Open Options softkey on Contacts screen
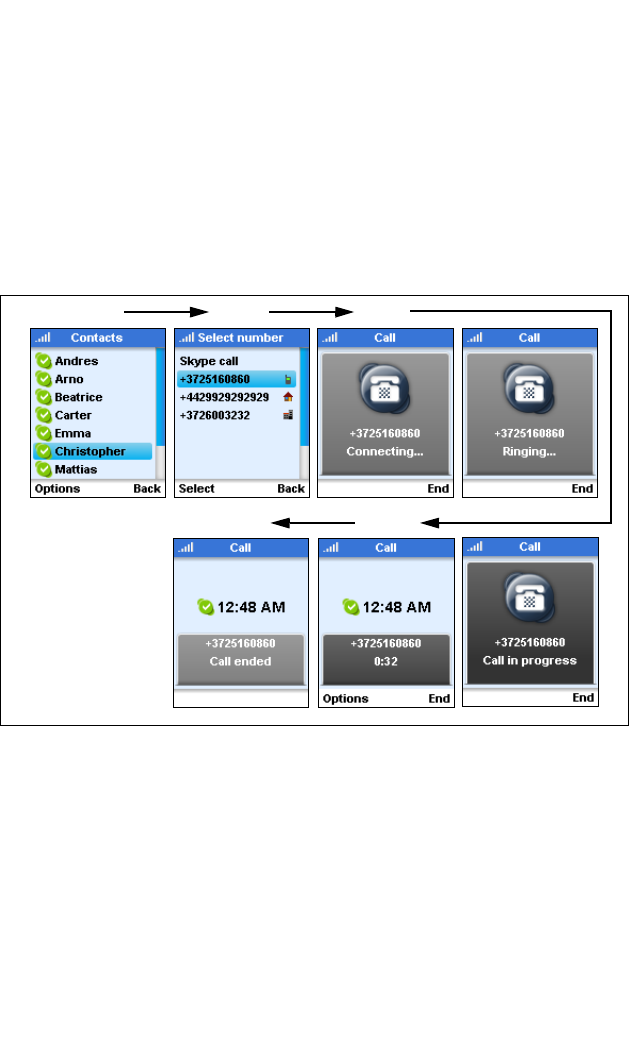This screenshot has height=1044, width=630. tap(57, 489)
